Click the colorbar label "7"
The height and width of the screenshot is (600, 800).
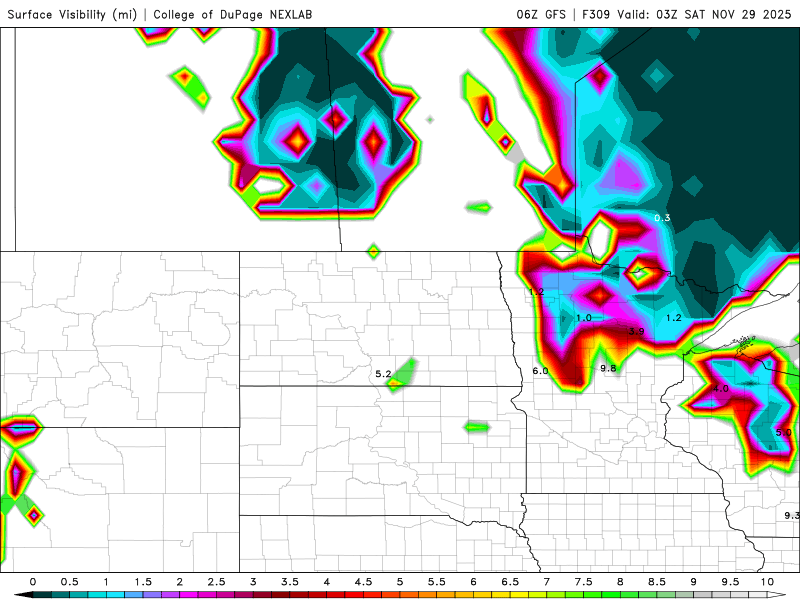pyautogui.click(x=547, y=582)
